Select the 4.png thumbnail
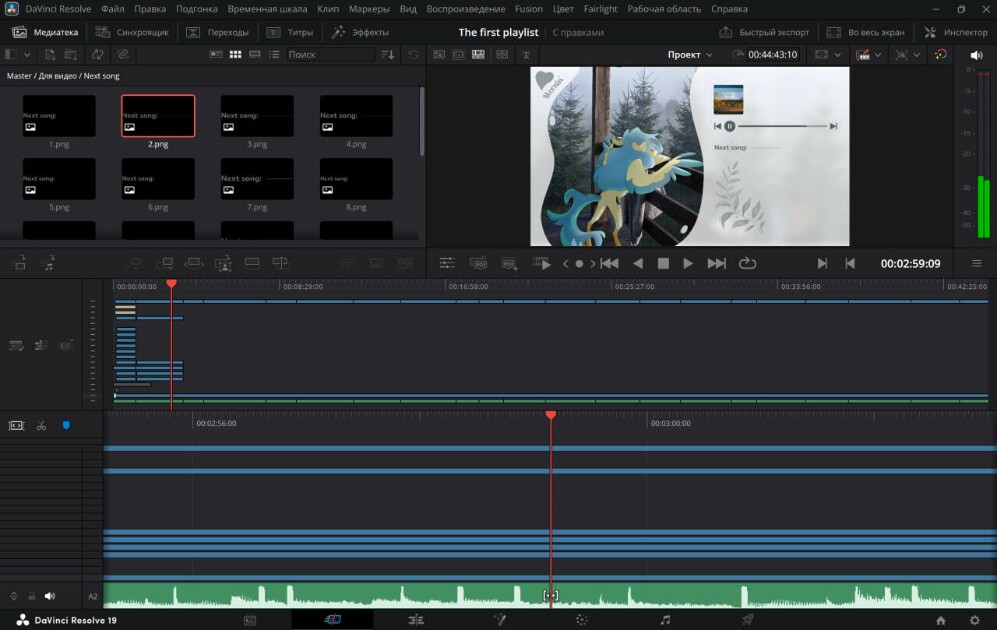This screenshot has height=630, width=997. [x=356, y=116]
